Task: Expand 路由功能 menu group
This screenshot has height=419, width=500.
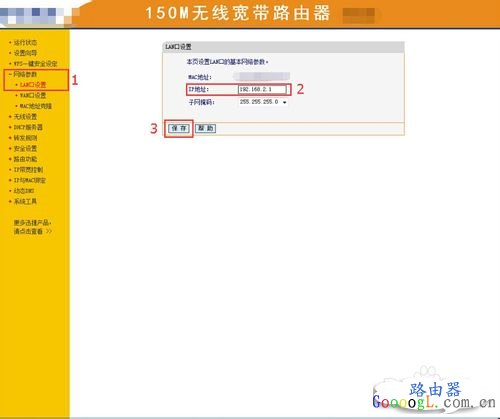Action: (25, 159)
